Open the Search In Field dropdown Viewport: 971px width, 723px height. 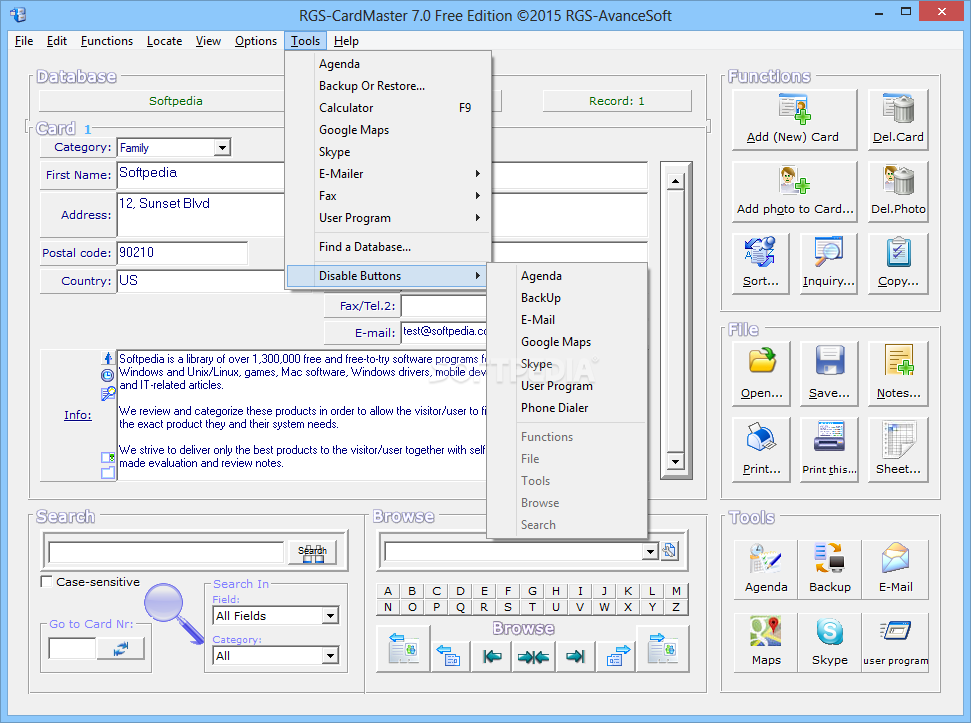click(331, 616)
